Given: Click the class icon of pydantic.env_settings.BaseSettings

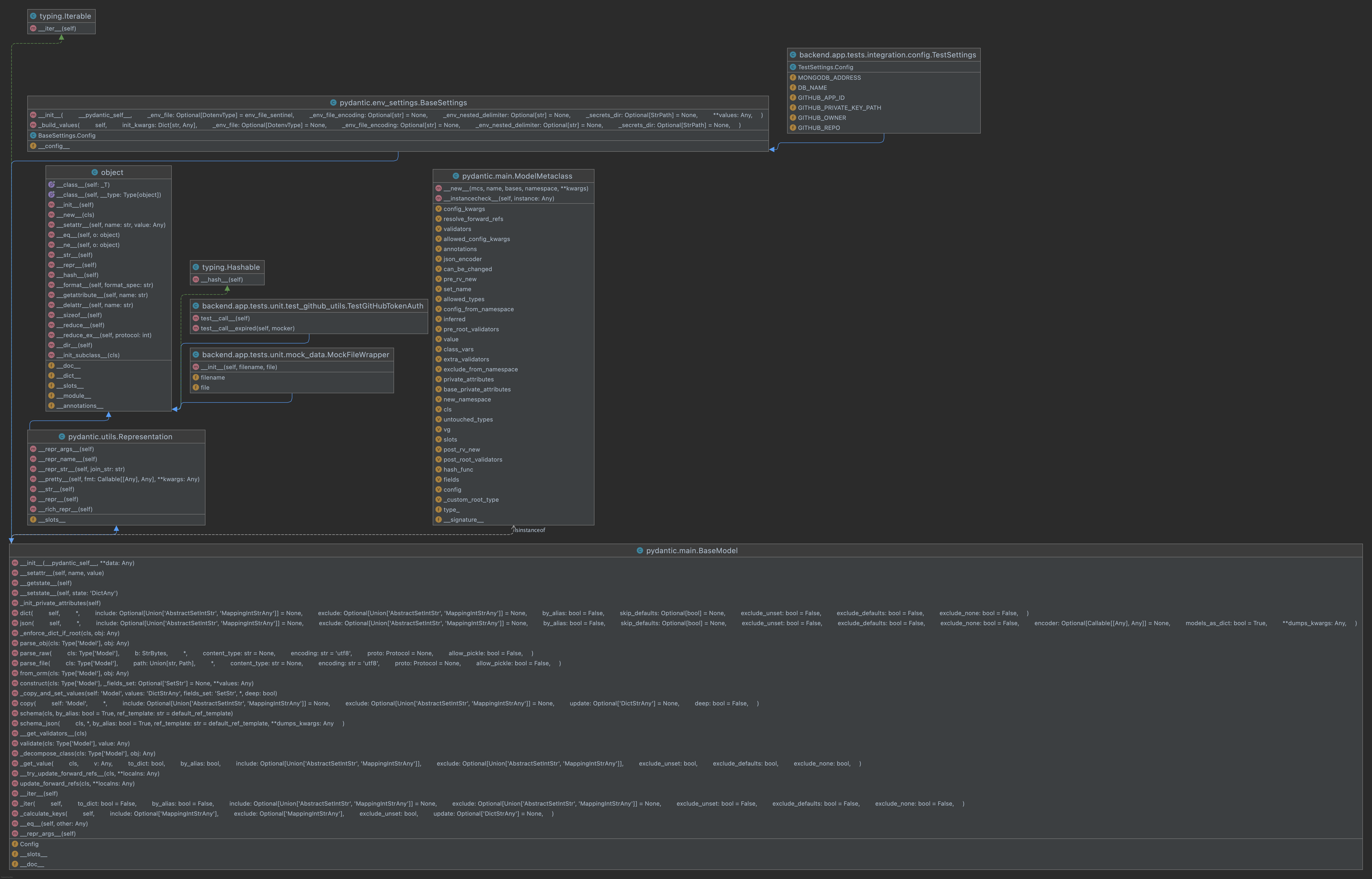Looking at the screenshot, I should pos(333,103).
